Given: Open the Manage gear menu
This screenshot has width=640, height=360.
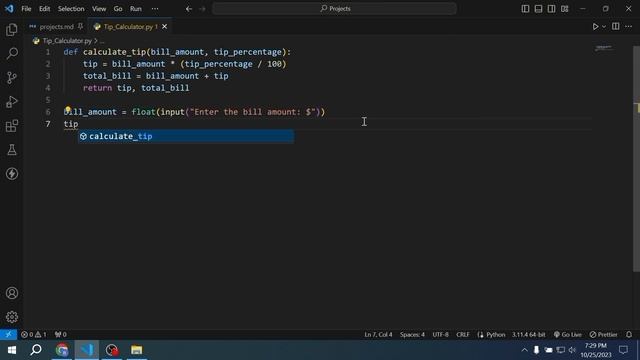Looking at the screenshot, I should click(x=12, y=317).
